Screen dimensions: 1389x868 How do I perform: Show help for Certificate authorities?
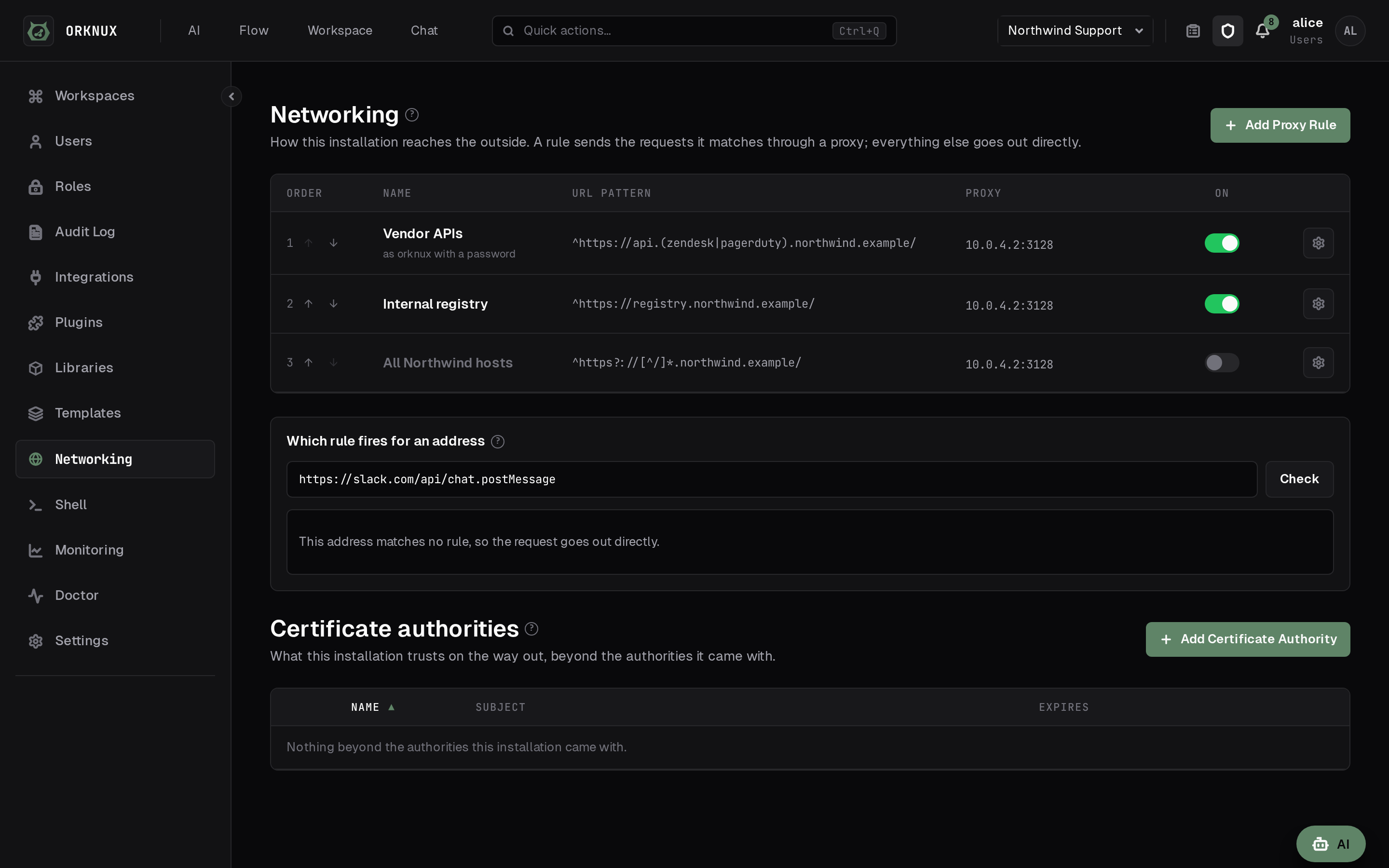click(531, 629)
